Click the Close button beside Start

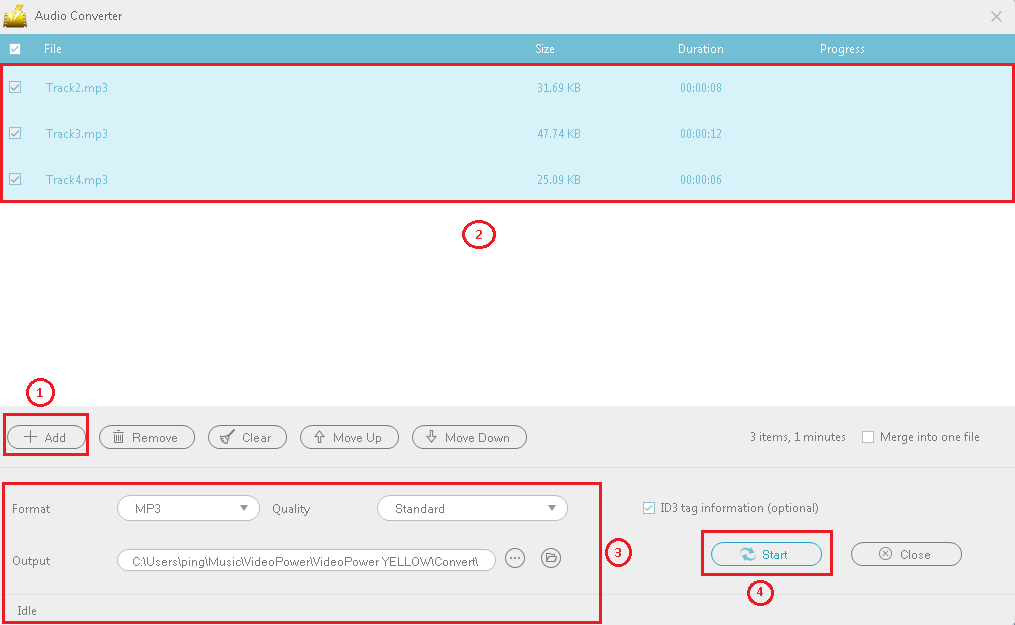tap(905, 554)
